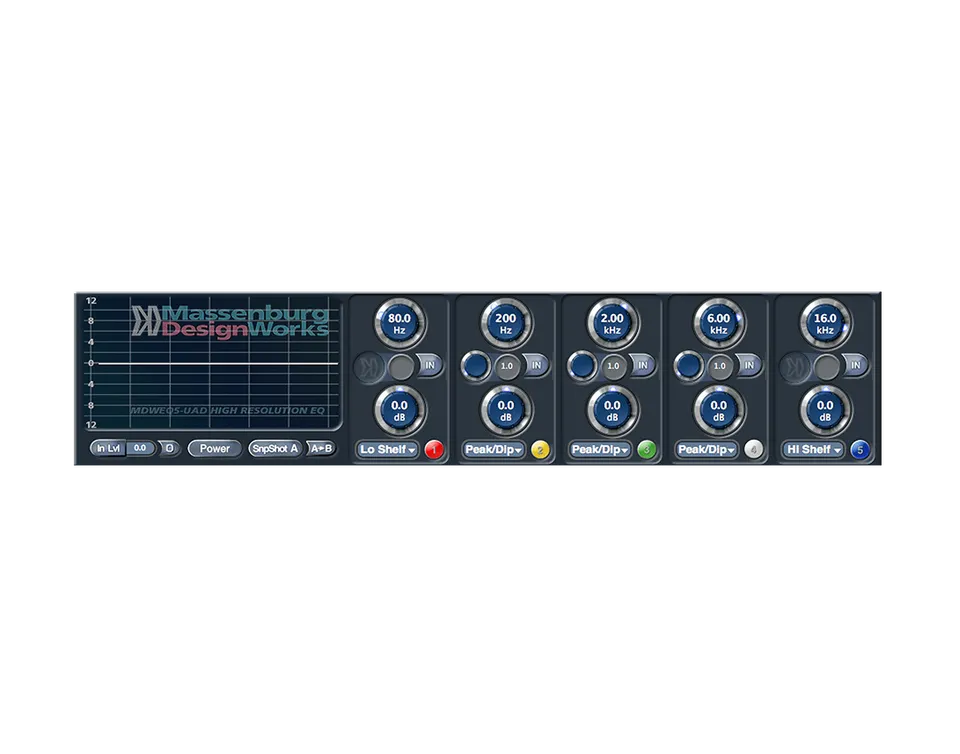Click the In Lvl button

[108, 449]
